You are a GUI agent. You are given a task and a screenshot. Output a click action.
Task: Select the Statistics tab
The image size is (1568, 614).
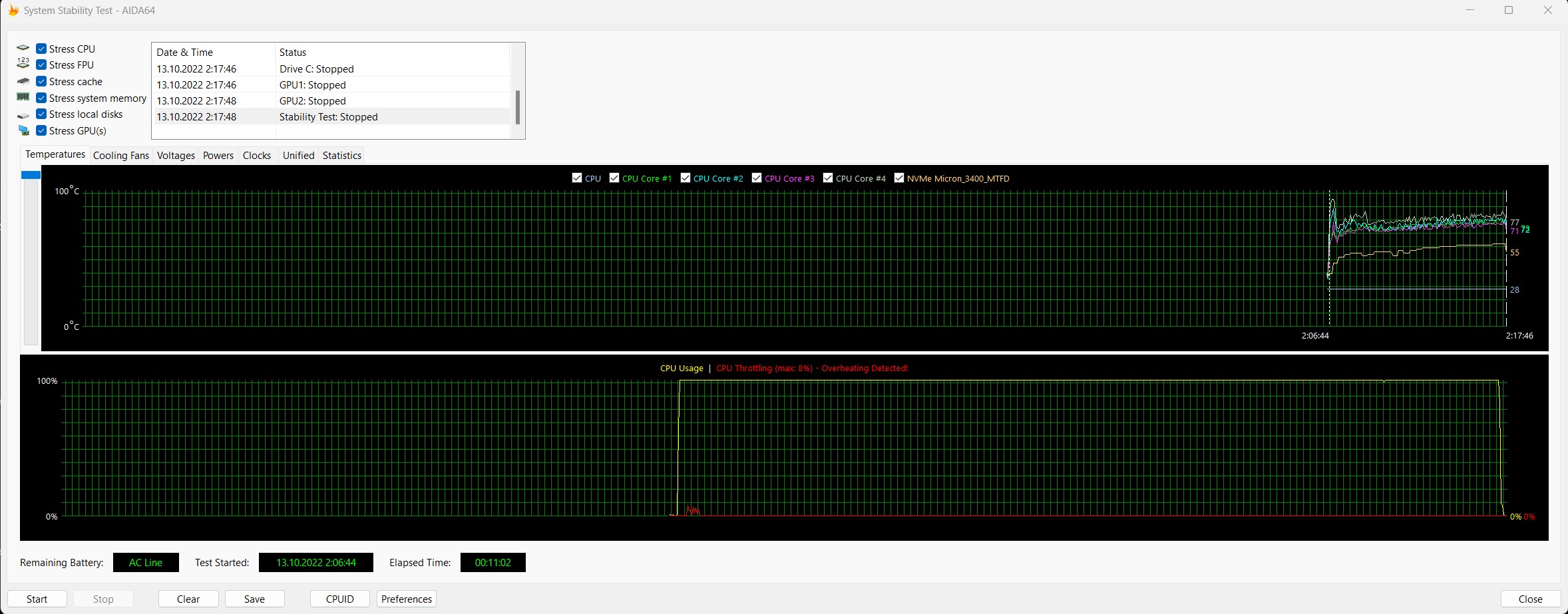tap(341, 156)
